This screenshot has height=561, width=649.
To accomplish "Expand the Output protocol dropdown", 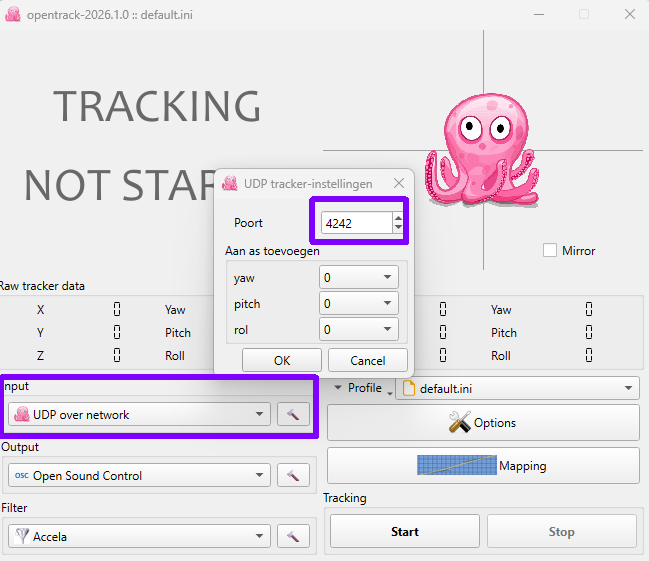I will coord(139,476).
